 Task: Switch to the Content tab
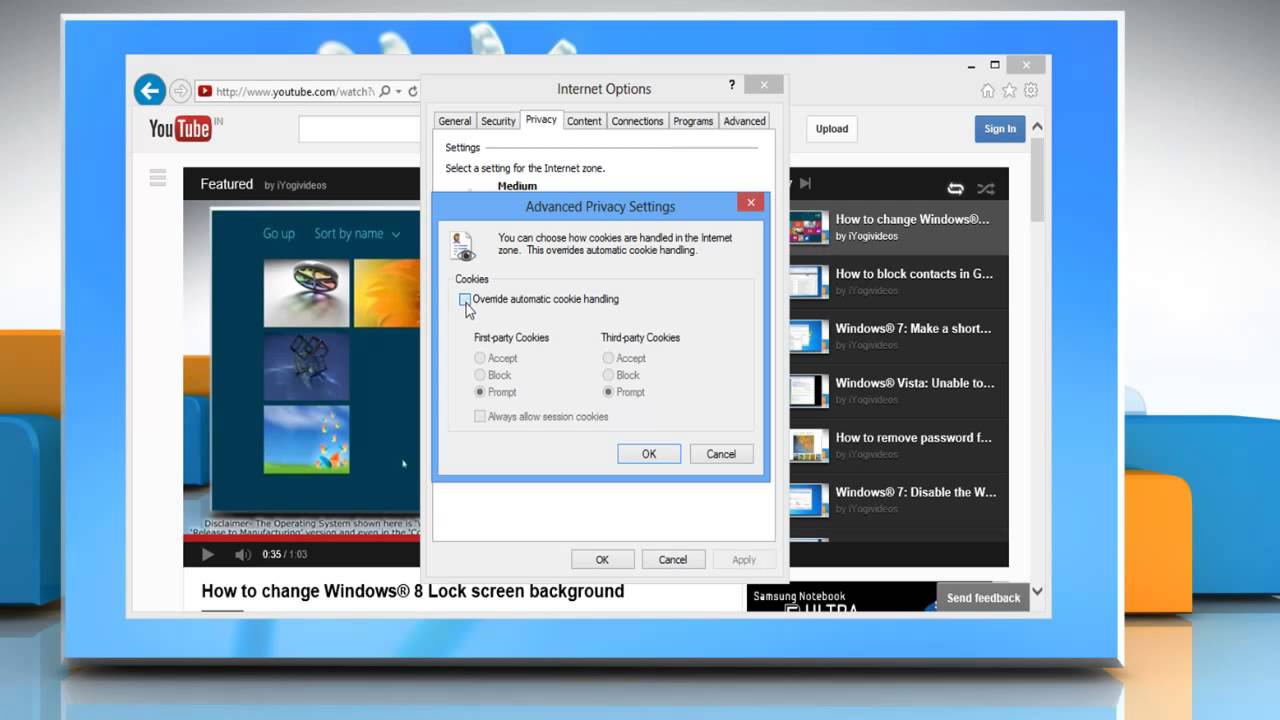584,121
